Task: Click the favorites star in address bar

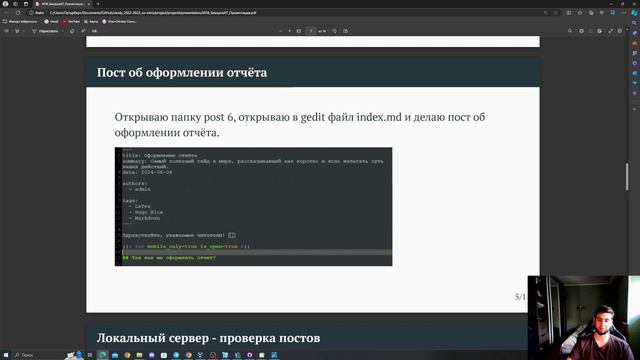Action: (556, 13)
